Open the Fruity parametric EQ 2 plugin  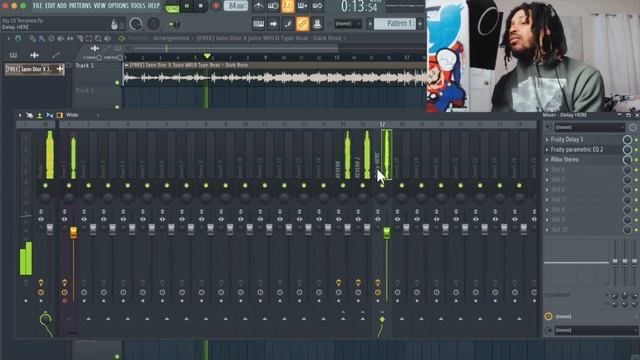(x=577, y=149)
